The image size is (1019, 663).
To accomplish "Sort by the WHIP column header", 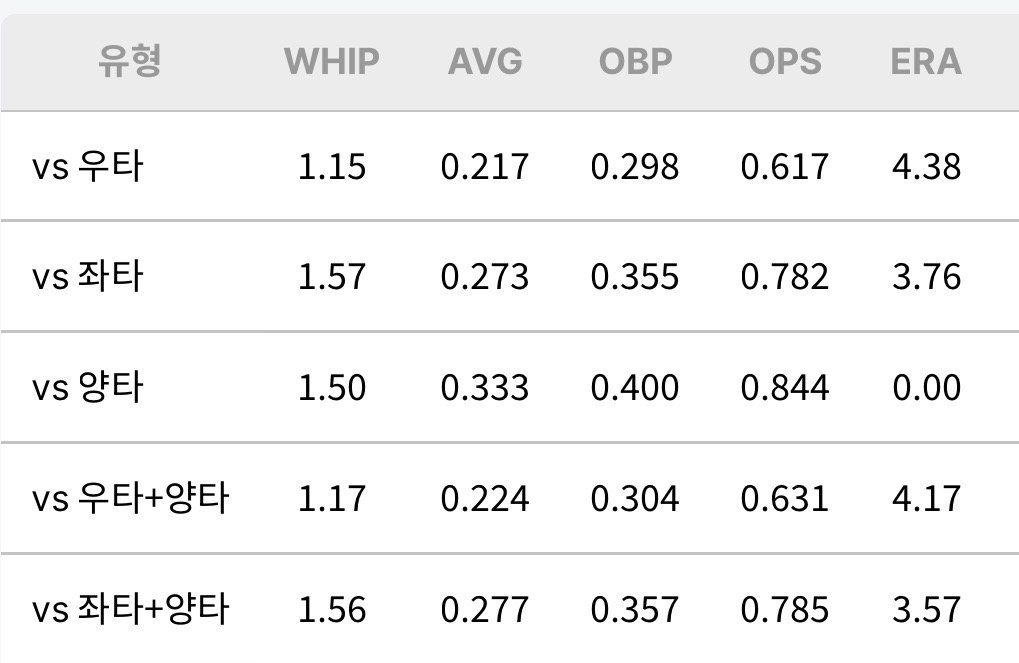I will click(x=331, y=62).
